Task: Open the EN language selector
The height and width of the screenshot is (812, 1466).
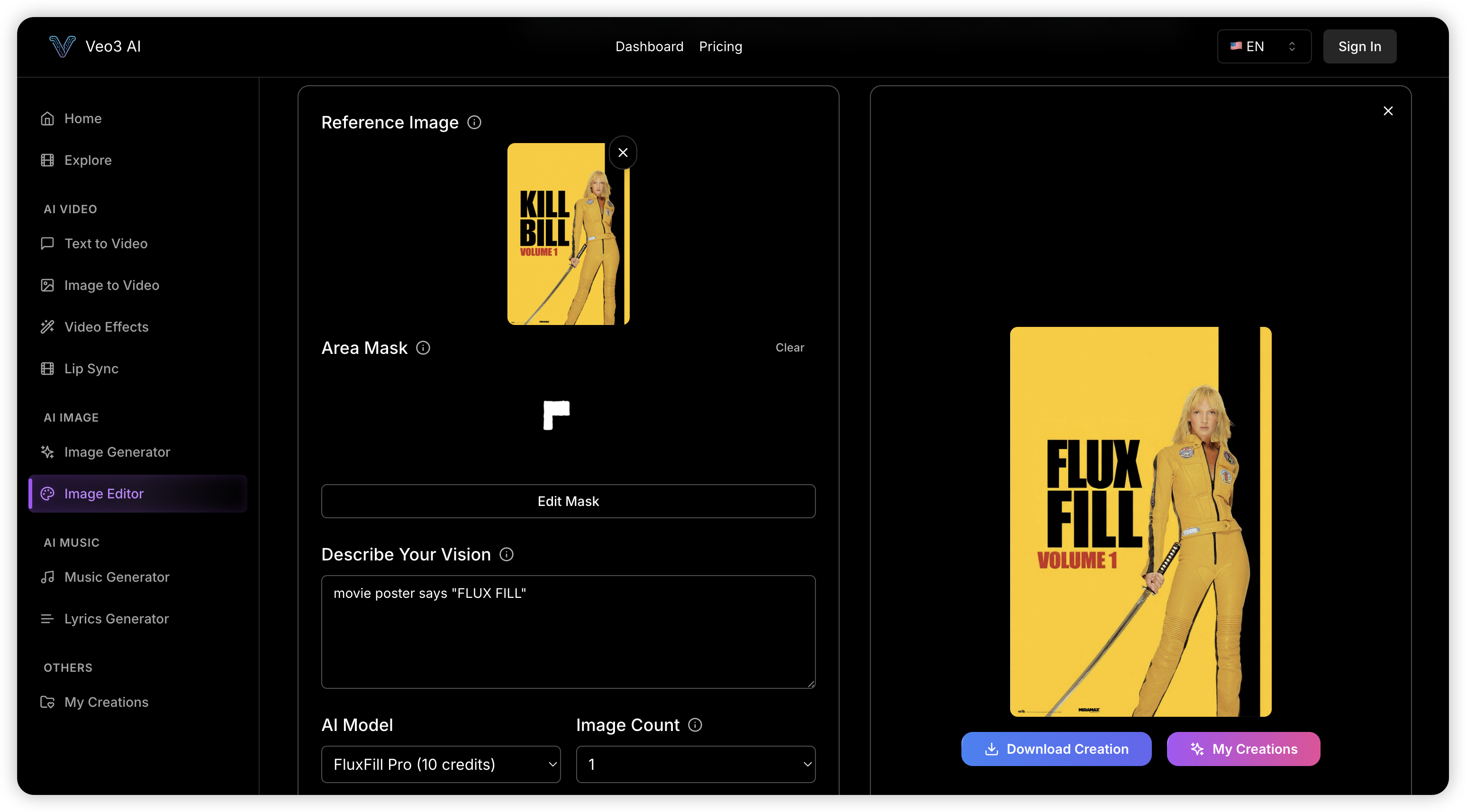Action: (1264, 46)
